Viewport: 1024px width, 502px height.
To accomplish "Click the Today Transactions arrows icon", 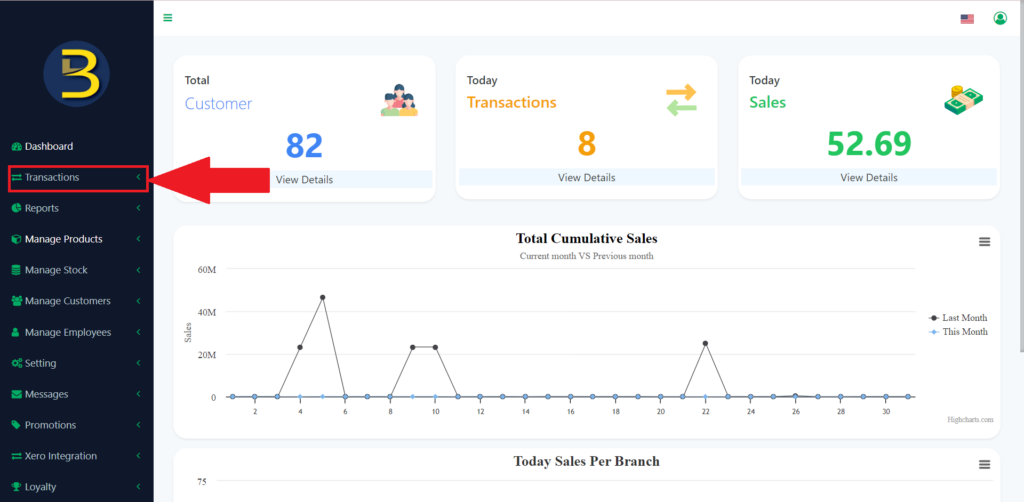I will click(x=681, y=100).
